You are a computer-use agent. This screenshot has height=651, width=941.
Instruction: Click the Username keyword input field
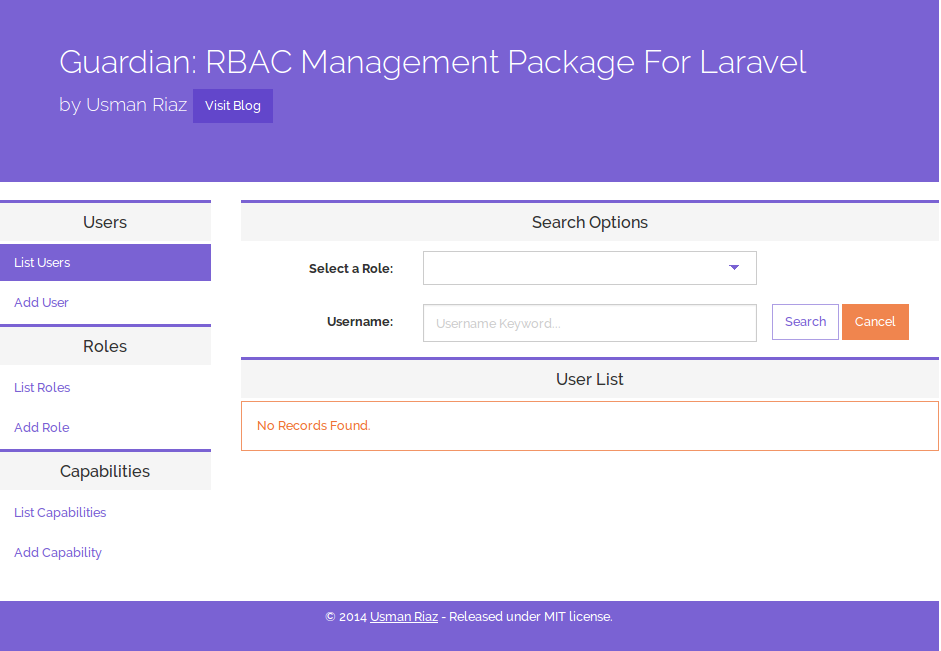point(589,321)
